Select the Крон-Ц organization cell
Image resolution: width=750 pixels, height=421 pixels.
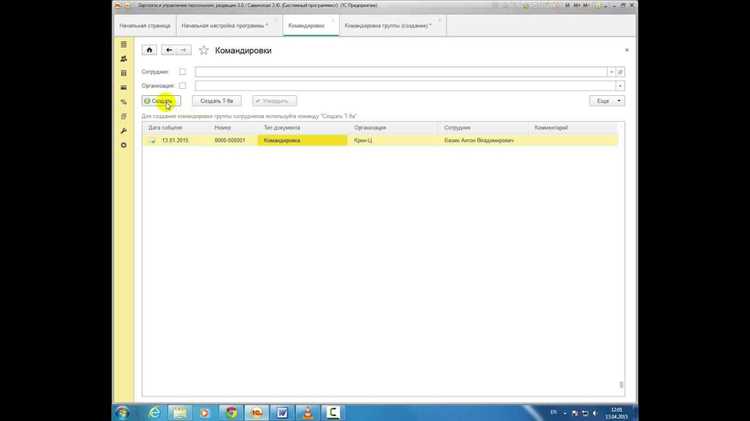(363, 140)
